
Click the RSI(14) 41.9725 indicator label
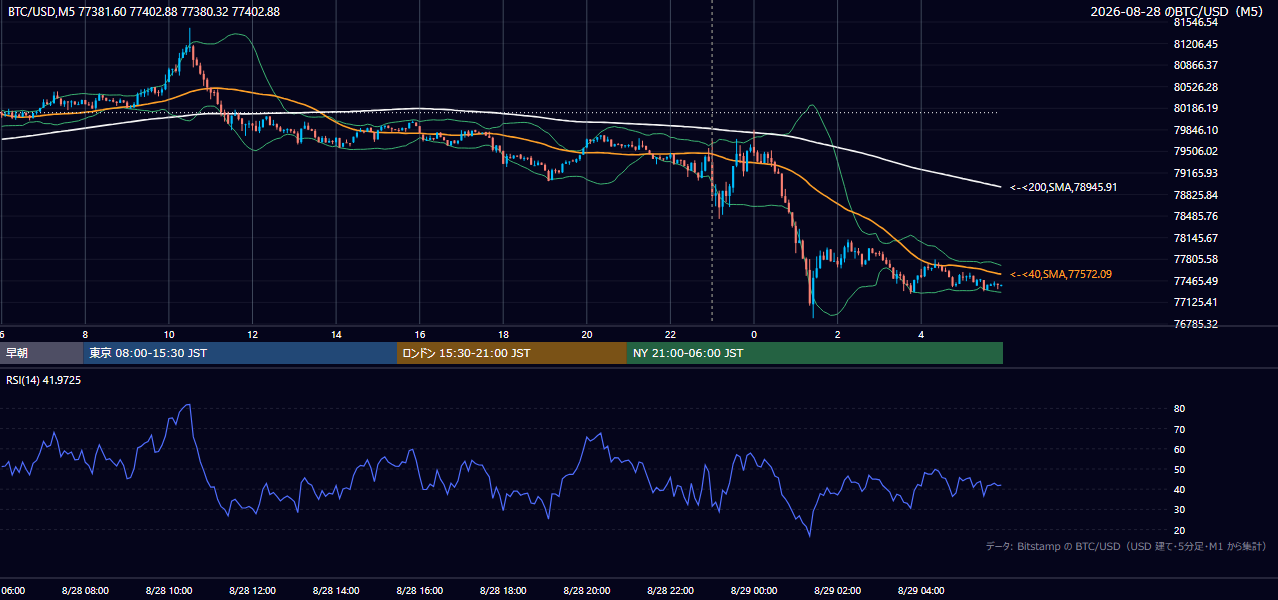(44, 380)
